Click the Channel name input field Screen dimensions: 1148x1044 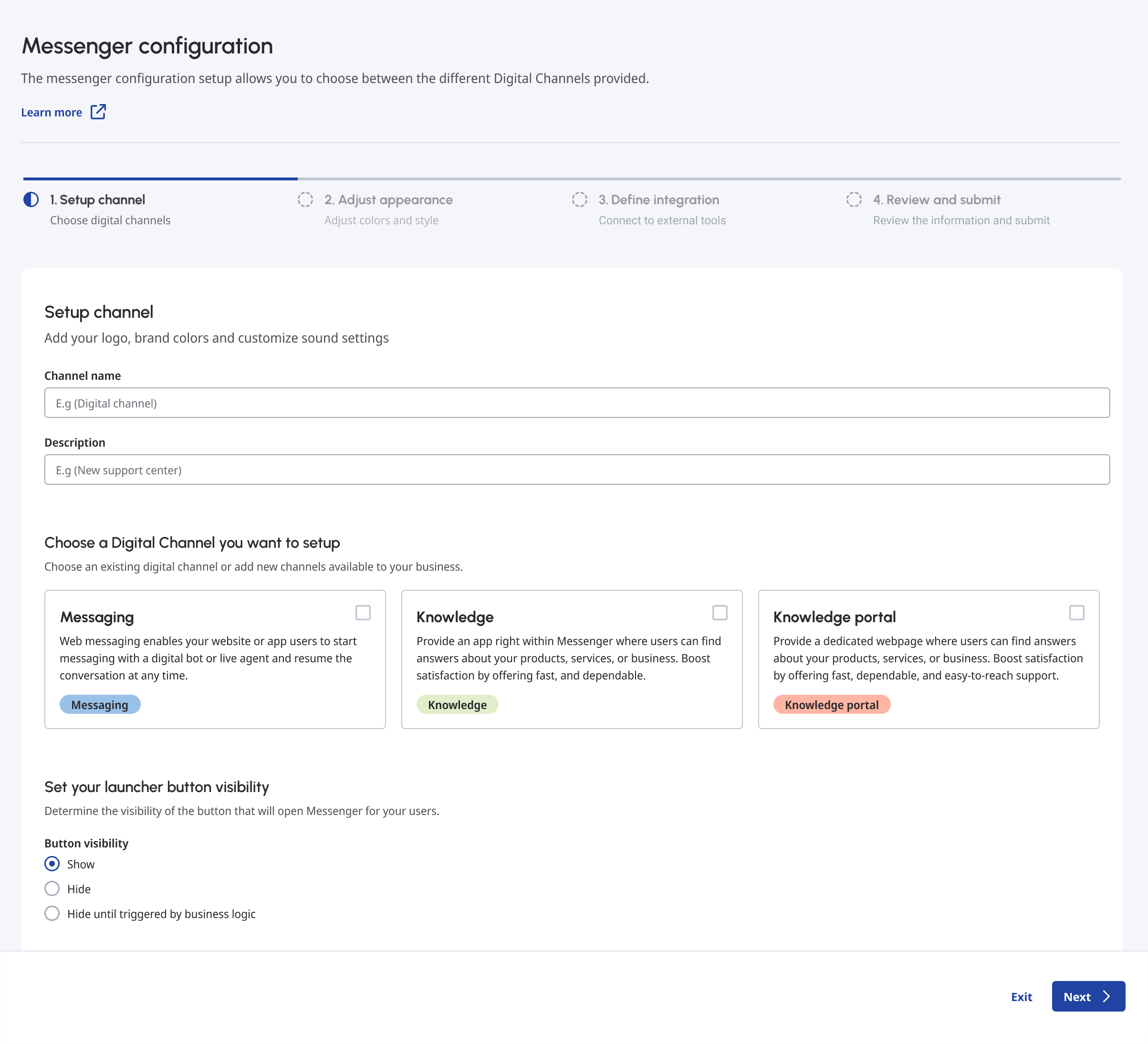coord(576,403)
